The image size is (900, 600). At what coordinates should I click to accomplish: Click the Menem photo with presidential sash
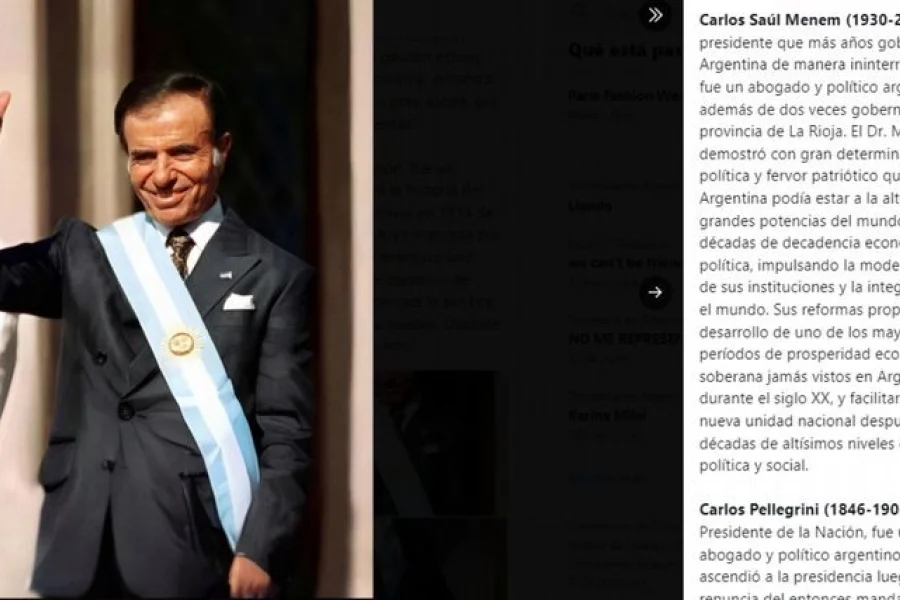tap(187, 300)
